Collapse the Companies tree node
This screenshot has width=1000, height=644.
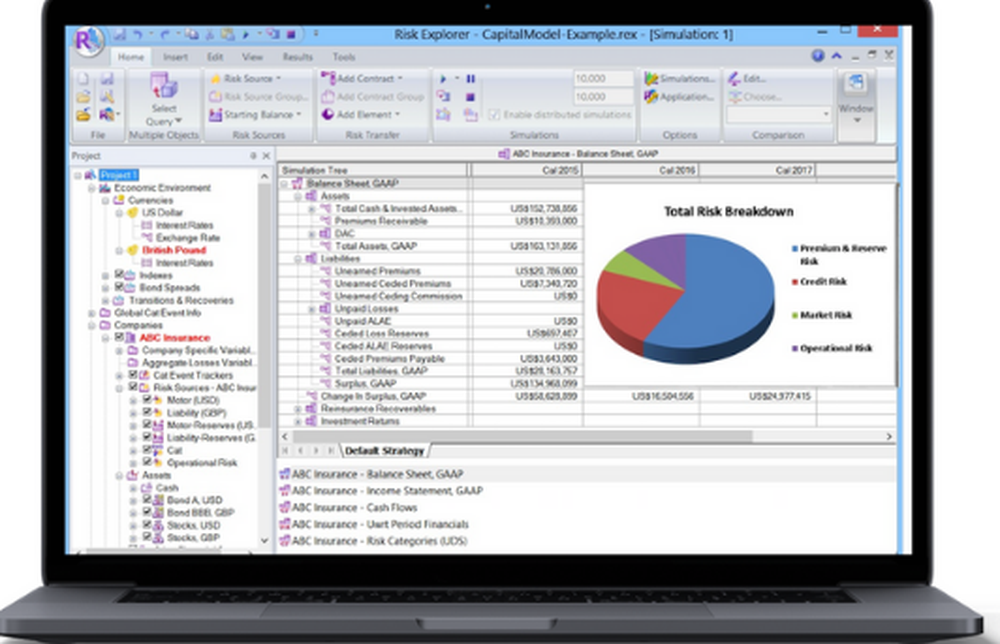(92, 326)
